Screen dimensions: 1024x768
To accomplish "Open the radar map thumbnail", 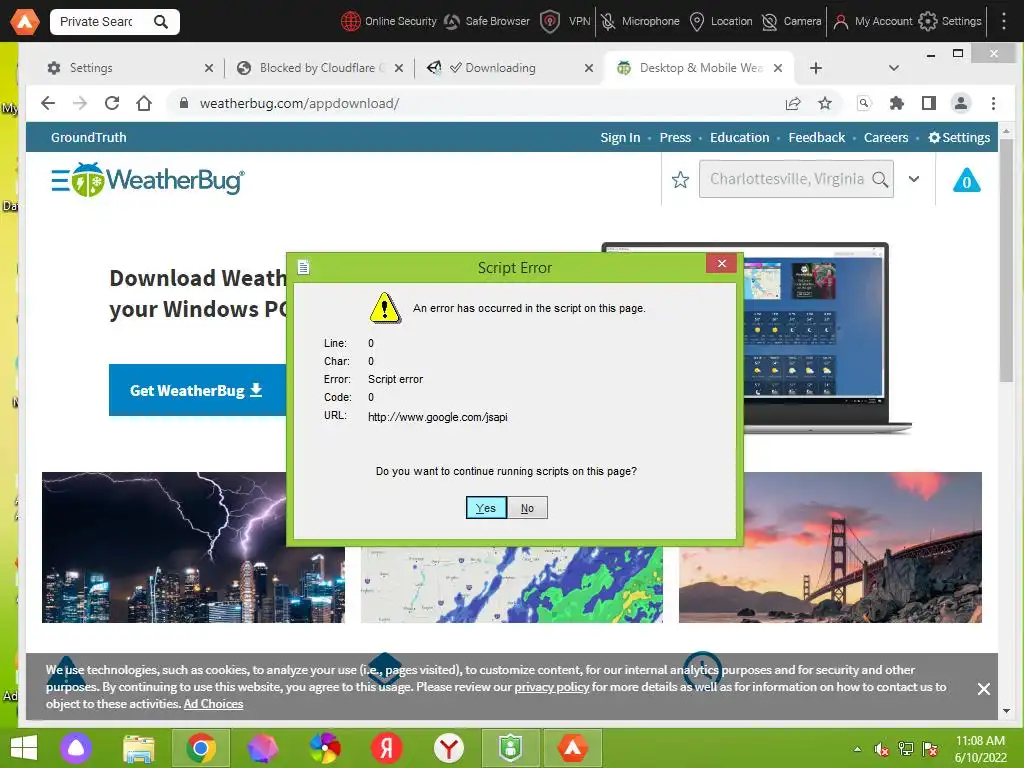I will click(x=511, y=584).
